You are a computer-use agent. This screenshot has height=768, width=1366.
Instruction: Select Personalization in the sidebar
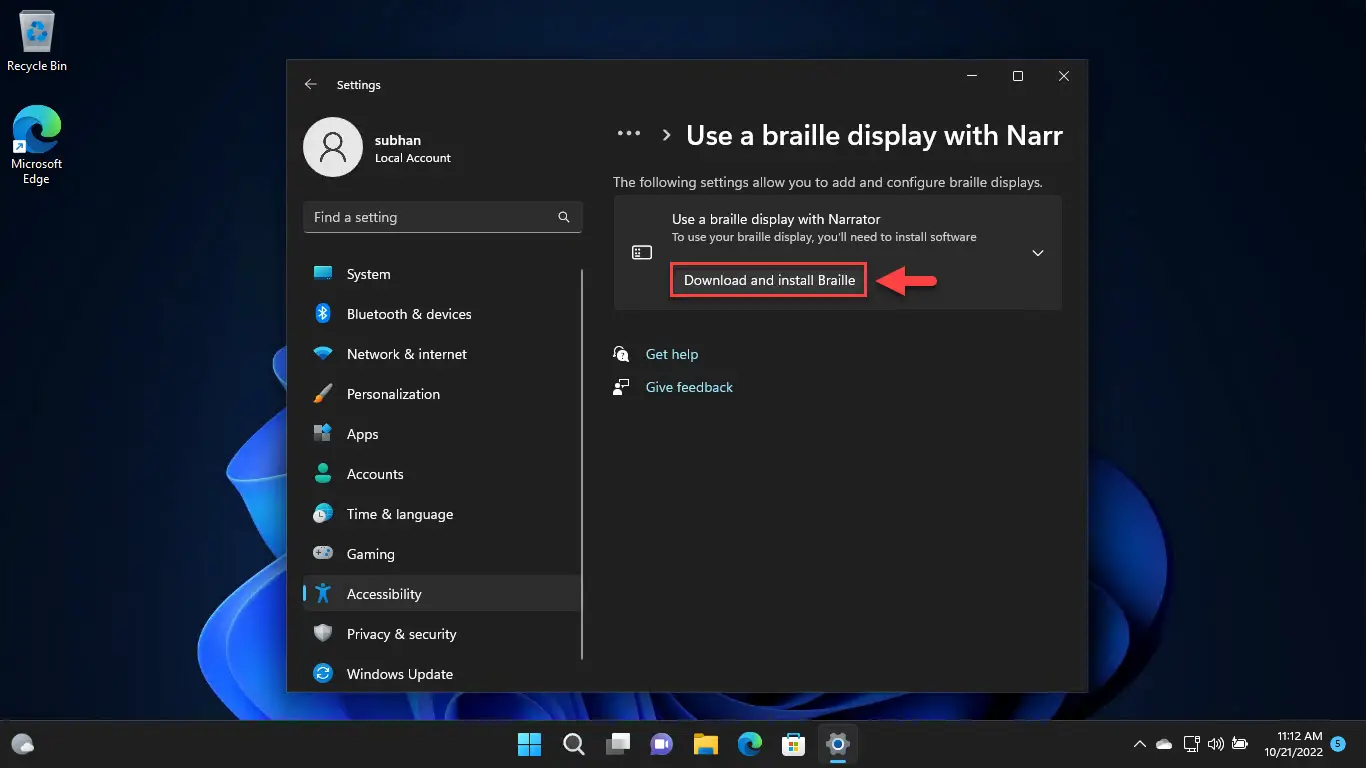point(442,394)
